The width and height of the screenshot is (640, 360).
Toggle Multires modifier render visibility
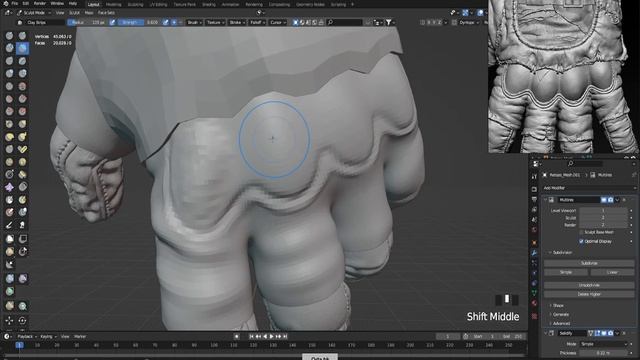(x=611, y=200)
